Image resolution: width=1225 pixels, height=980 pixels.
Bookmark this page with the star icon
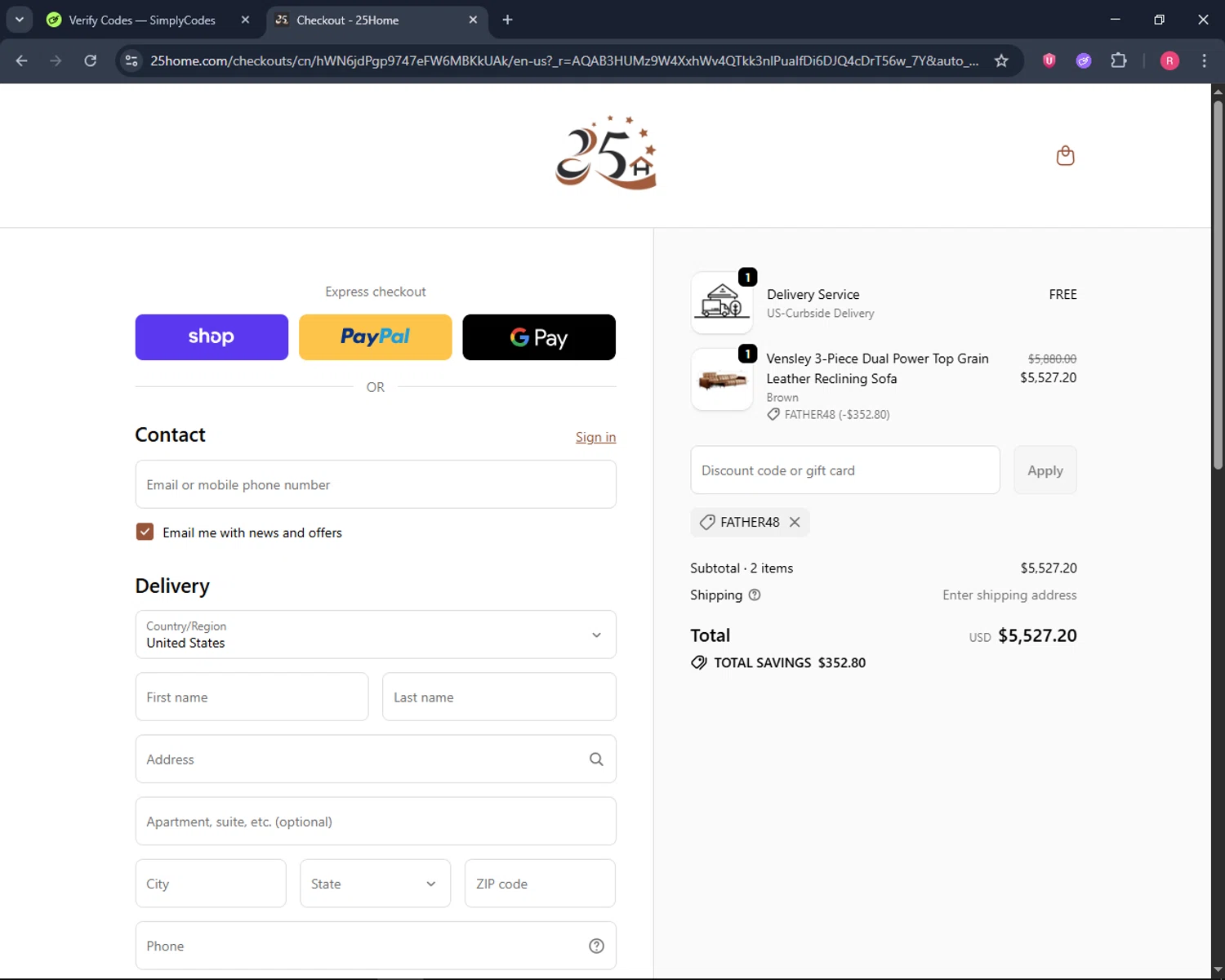coord(1001,60)
